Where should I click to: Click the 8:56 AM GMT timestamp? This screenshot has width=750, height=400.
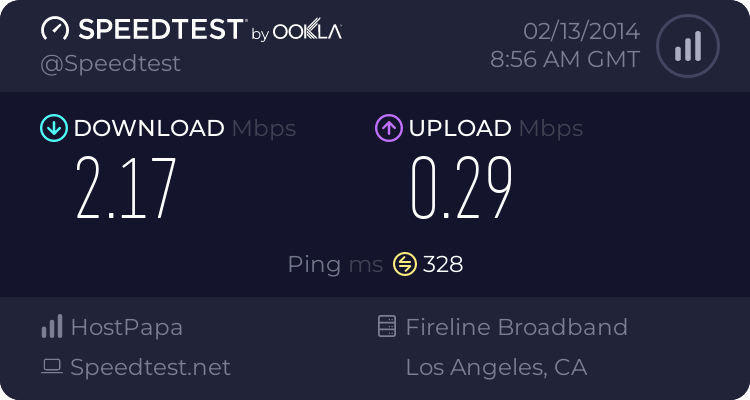564,60
